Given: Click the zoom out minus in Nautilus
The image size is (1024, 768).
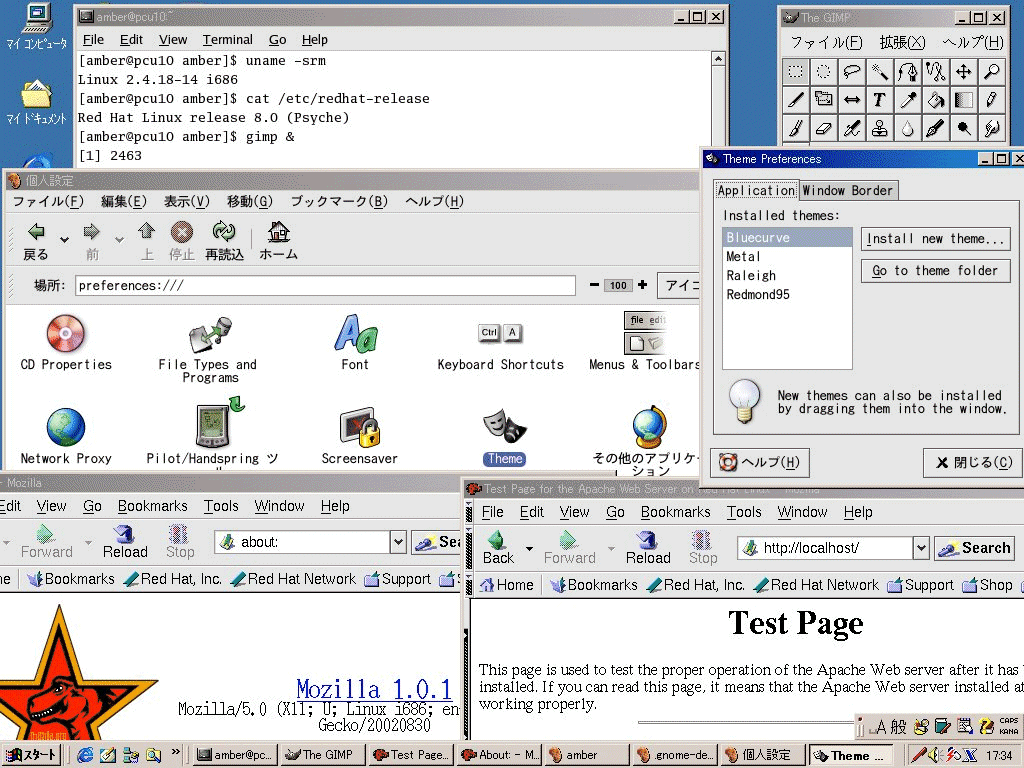Looking at the screenshot, I should tap(594, 285).
